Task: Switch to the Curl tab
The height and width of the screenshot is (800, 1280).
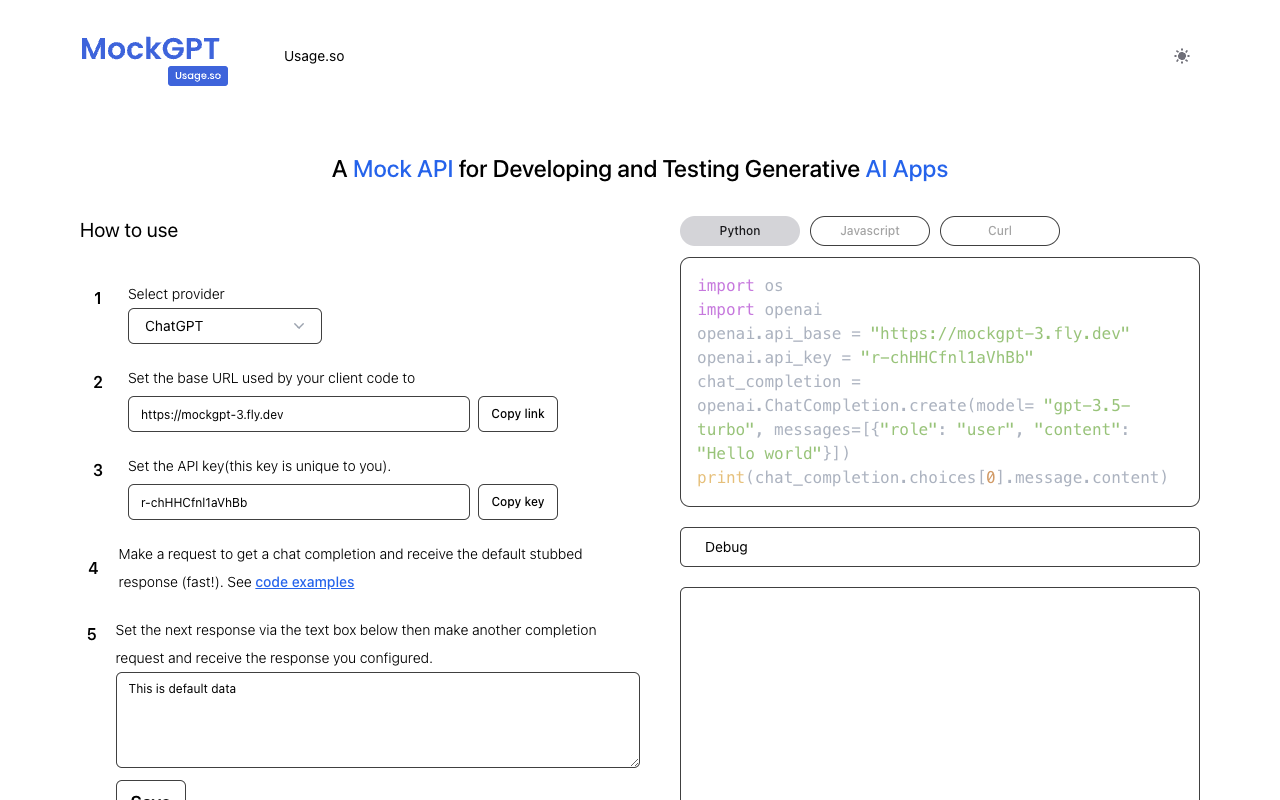Action: (999, 231)
